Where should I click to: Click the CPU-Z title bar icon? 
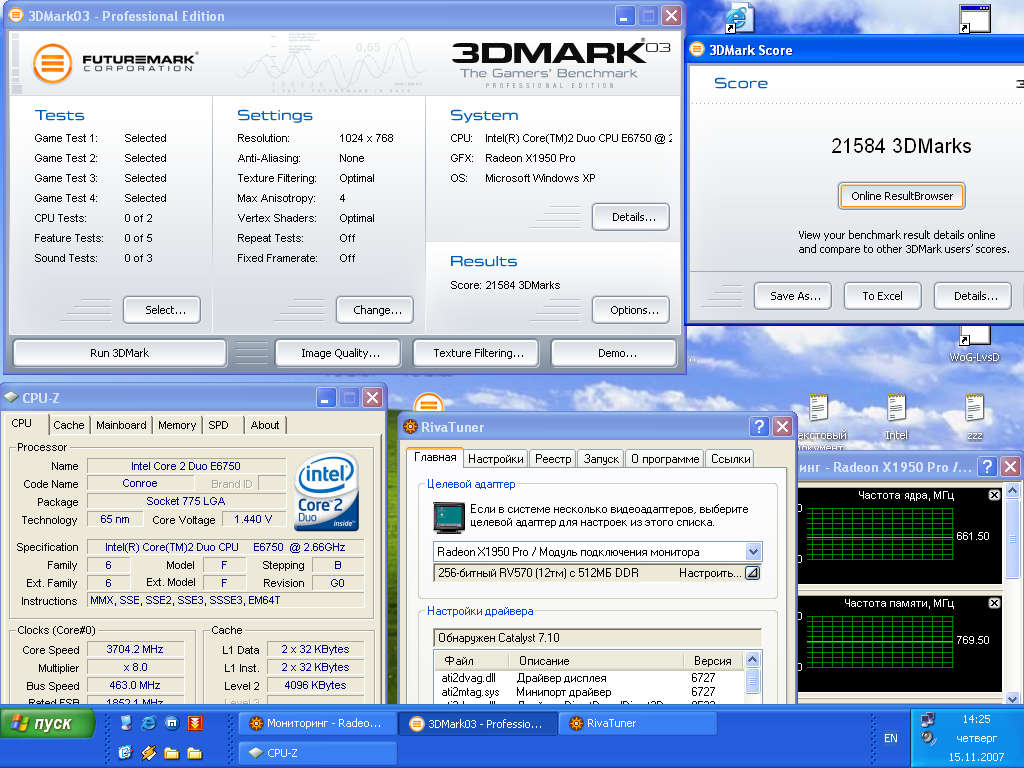coord(11,398)
